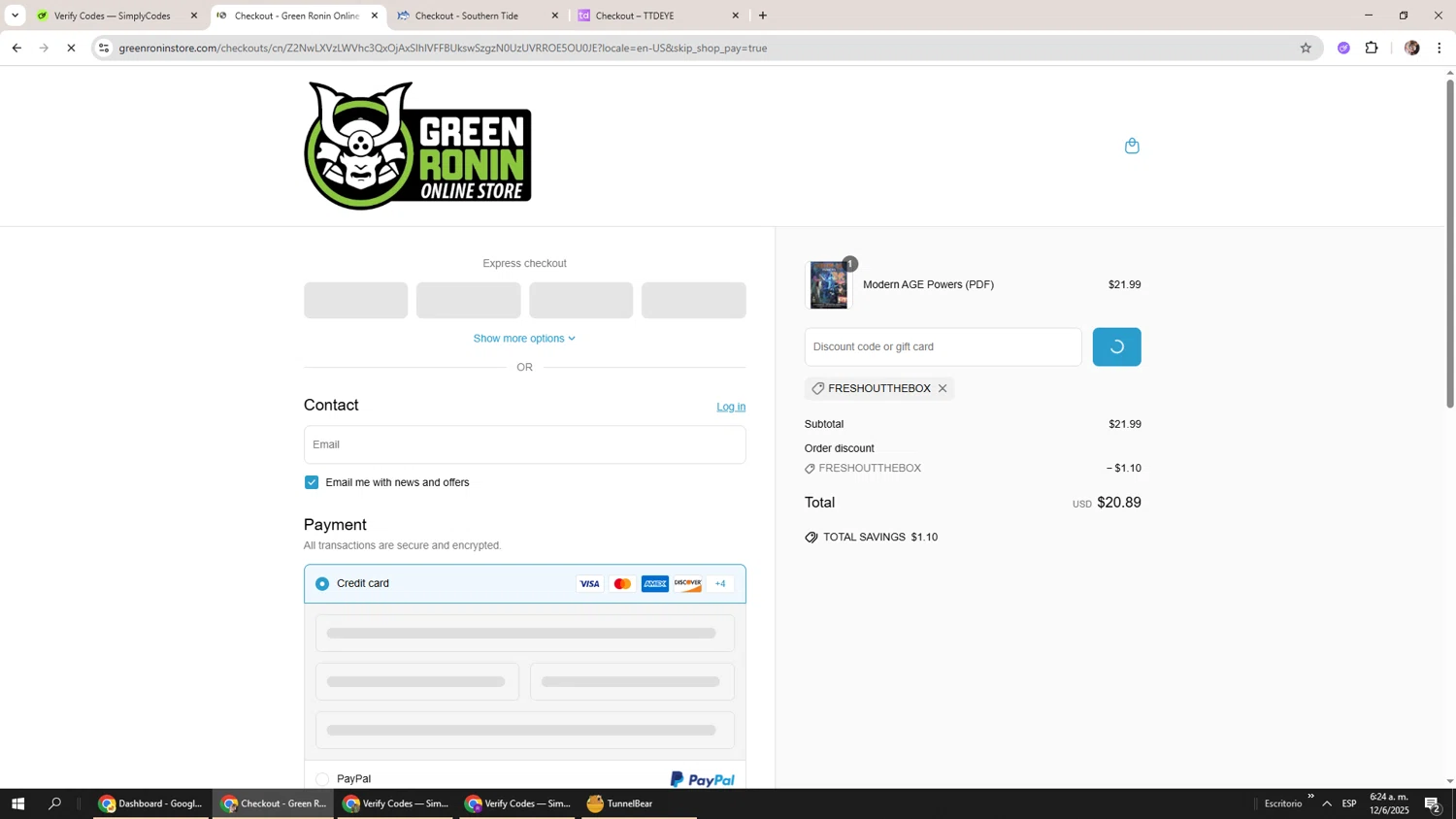Click the last express checkout placeholder button
This screenshot has height=819, width=1456.
coord(693,300)
